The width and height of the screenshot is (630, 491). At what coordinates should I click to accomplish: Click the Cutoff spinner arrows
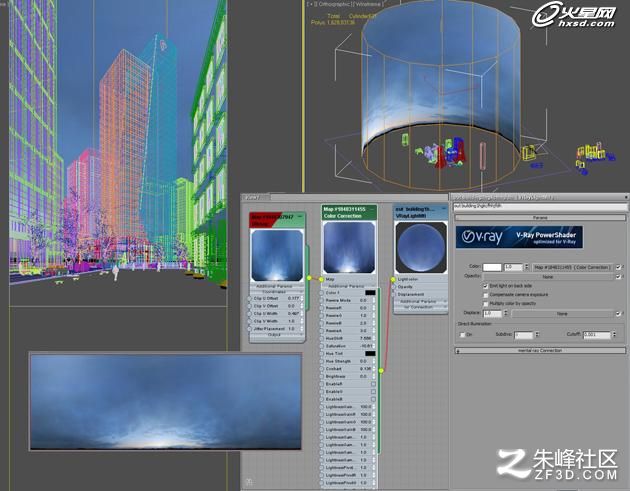click(614, 335)
